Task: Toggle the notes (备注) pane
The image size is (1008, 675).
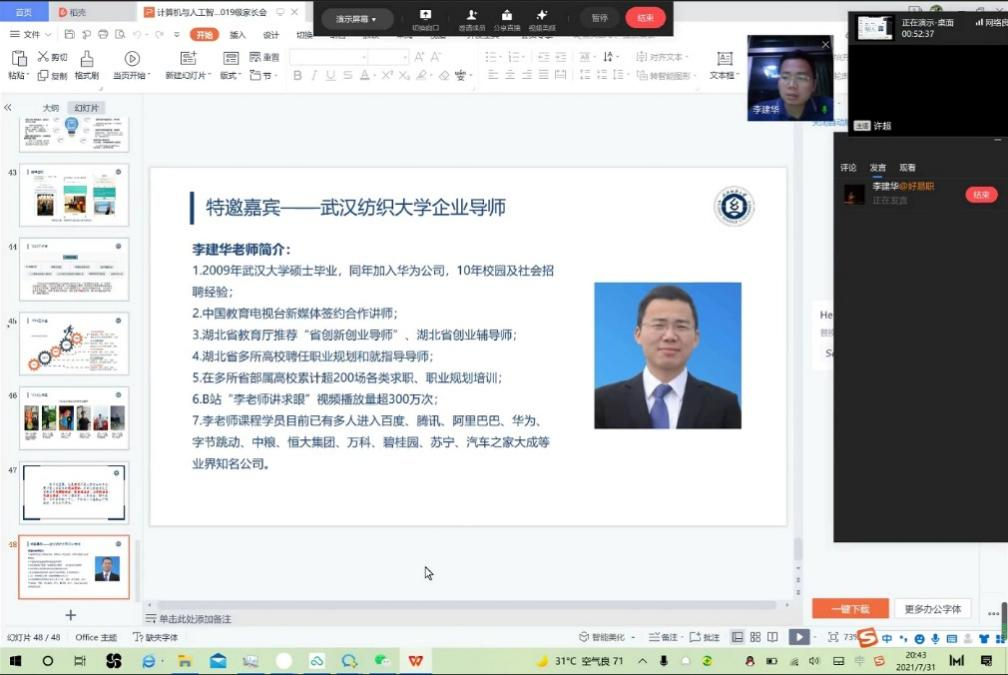Action: pyautogui.click(x=663, y=637)
